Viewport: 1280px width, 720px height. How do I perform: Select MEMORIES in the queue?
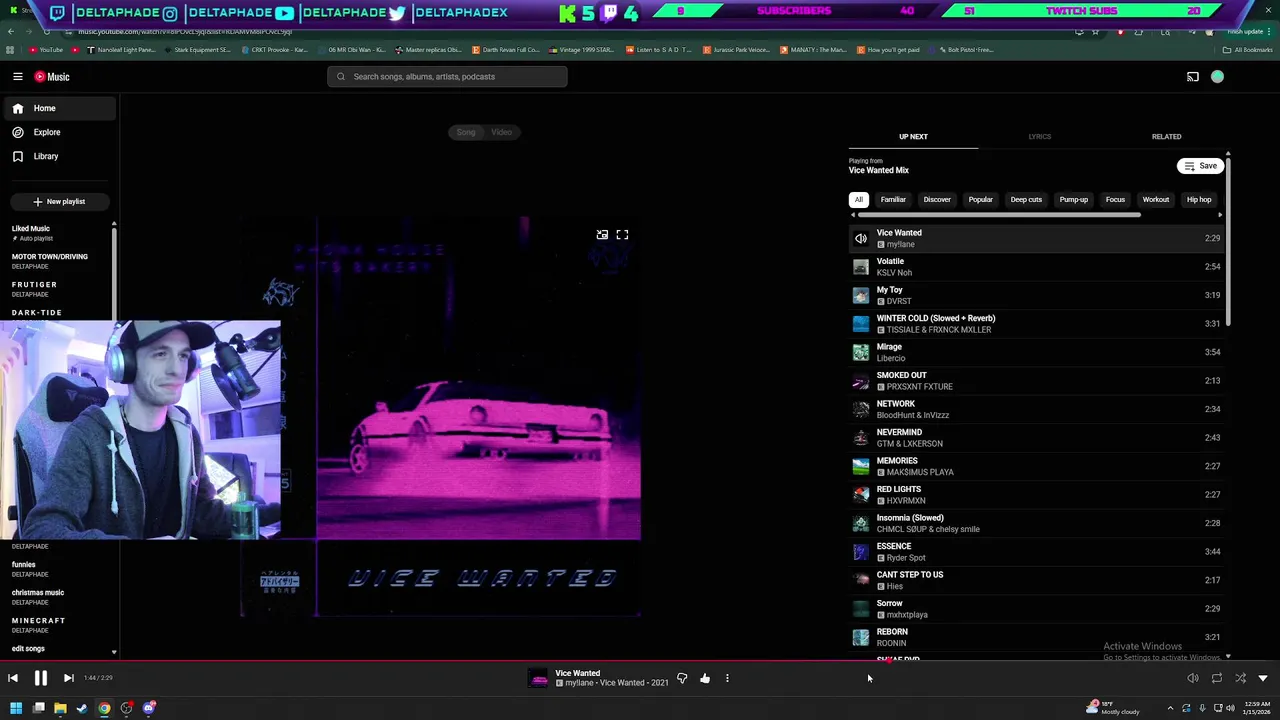coord(1036,466)
